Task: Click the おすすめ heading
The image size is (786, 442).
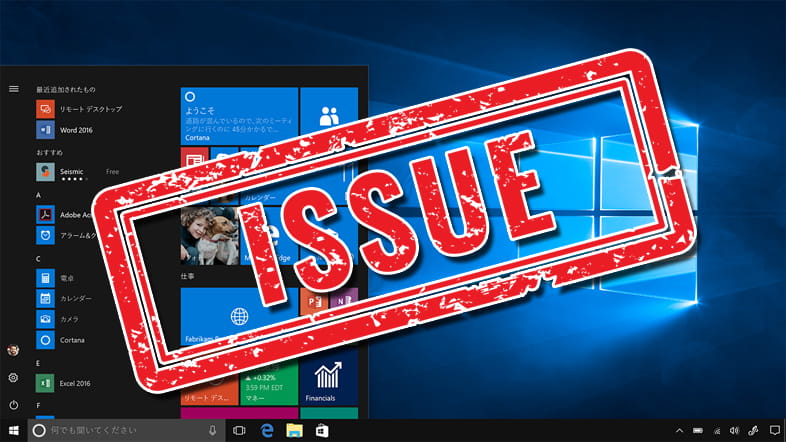Action: (x=49, y=152)
